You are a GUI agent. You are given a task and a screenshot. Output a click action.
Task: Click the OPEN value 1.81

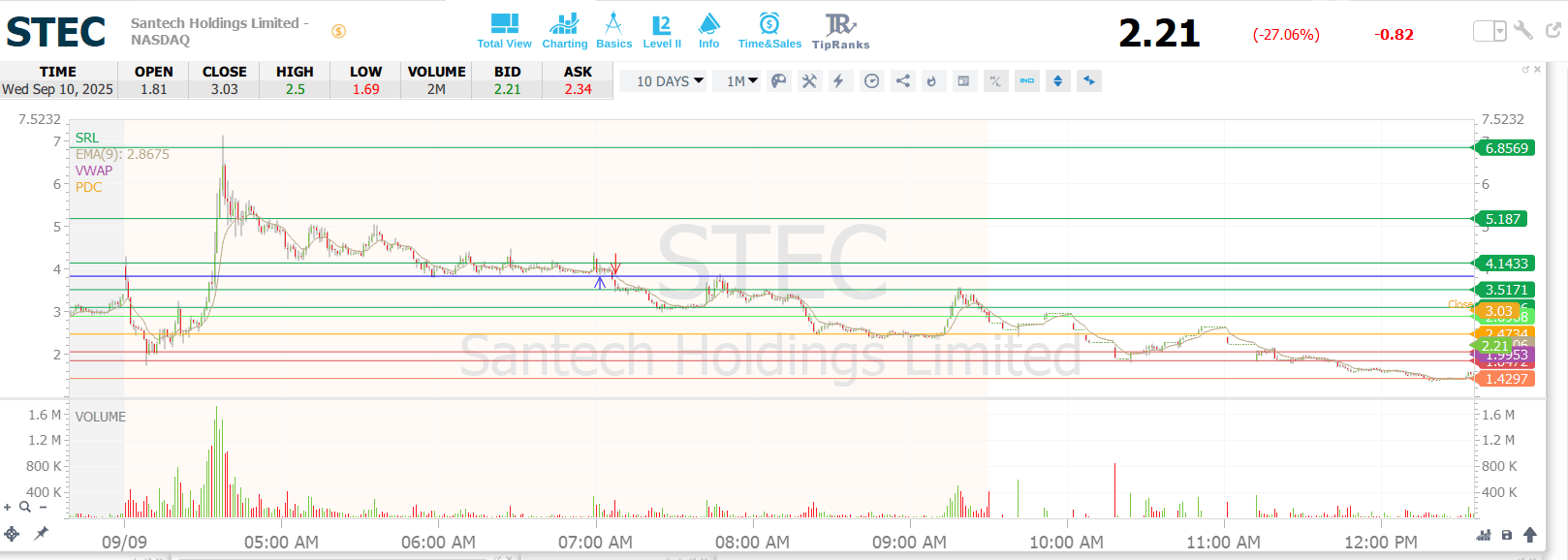(x=153, y=89)
